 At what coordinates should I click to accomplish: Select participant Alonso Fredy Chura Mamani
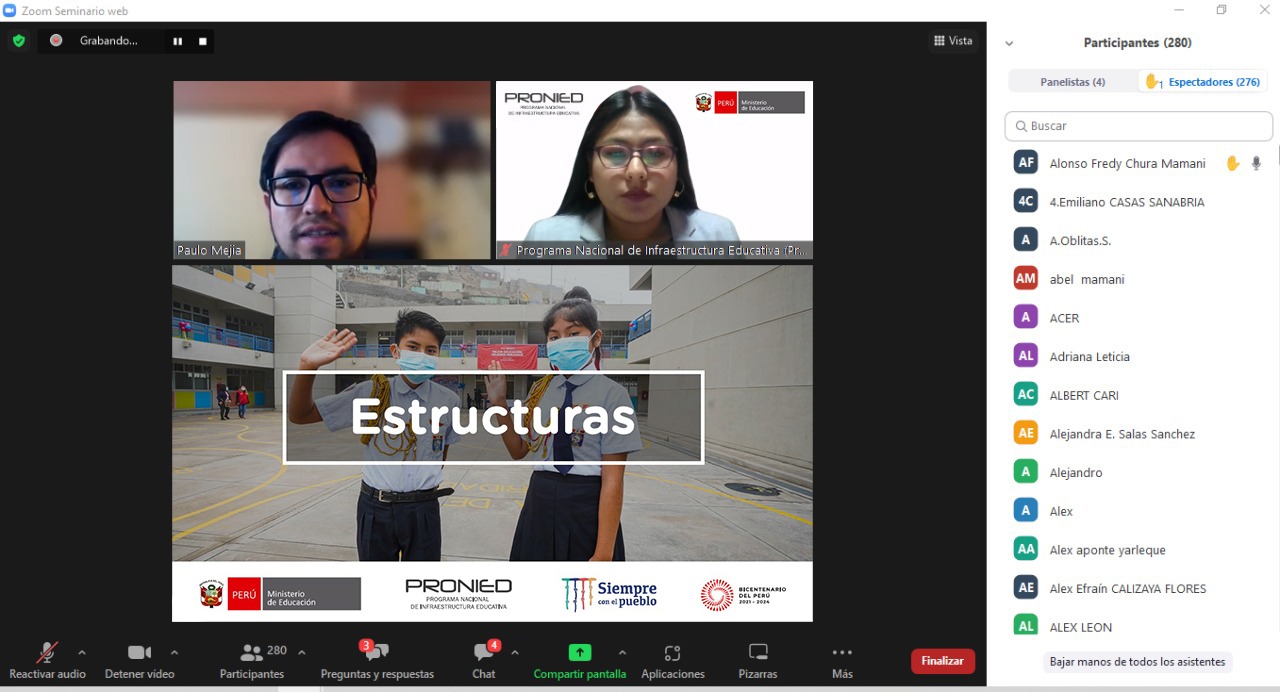1139,163
